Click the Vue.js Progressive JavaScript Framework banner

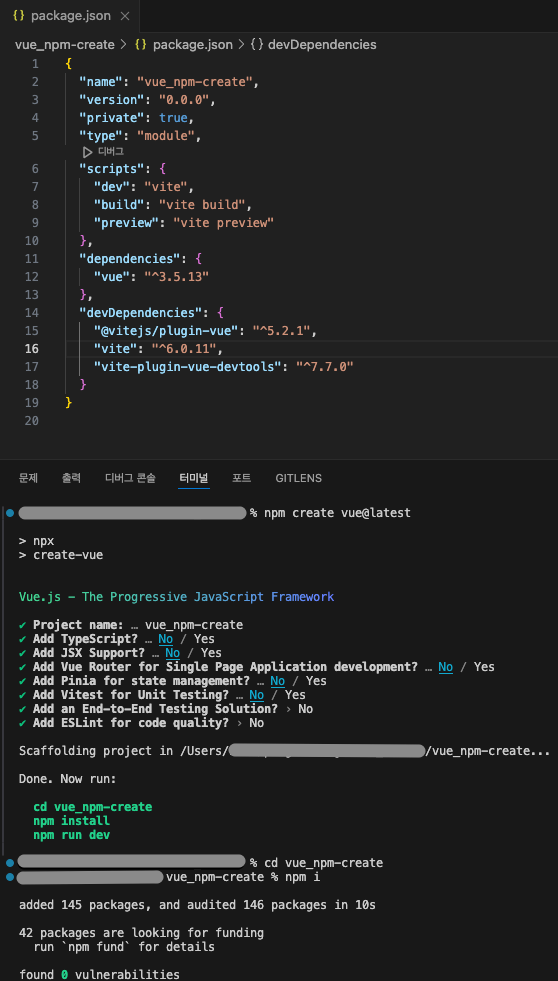click(176, 597)
